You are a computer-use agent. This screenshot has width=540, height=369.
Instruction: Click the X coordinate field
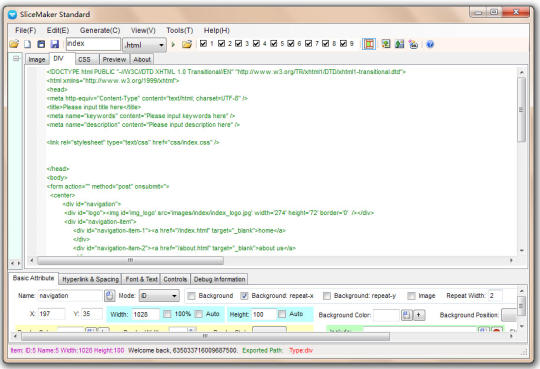click(51, 314)
